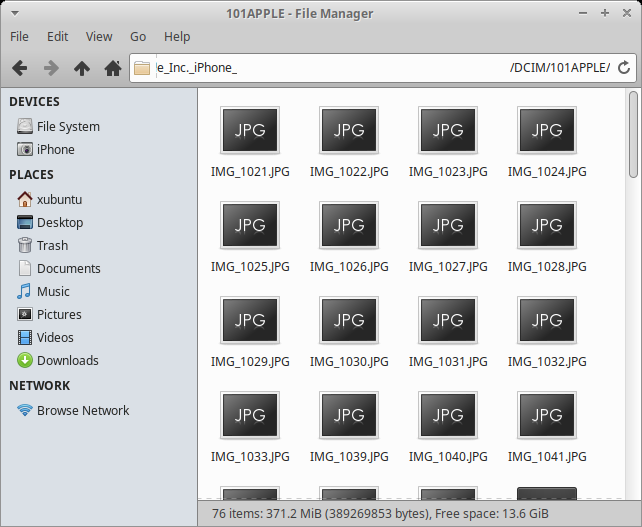This screenshot has width=642, height=527.
Task: Open the Go menu
Action: [x=138, y=37]
